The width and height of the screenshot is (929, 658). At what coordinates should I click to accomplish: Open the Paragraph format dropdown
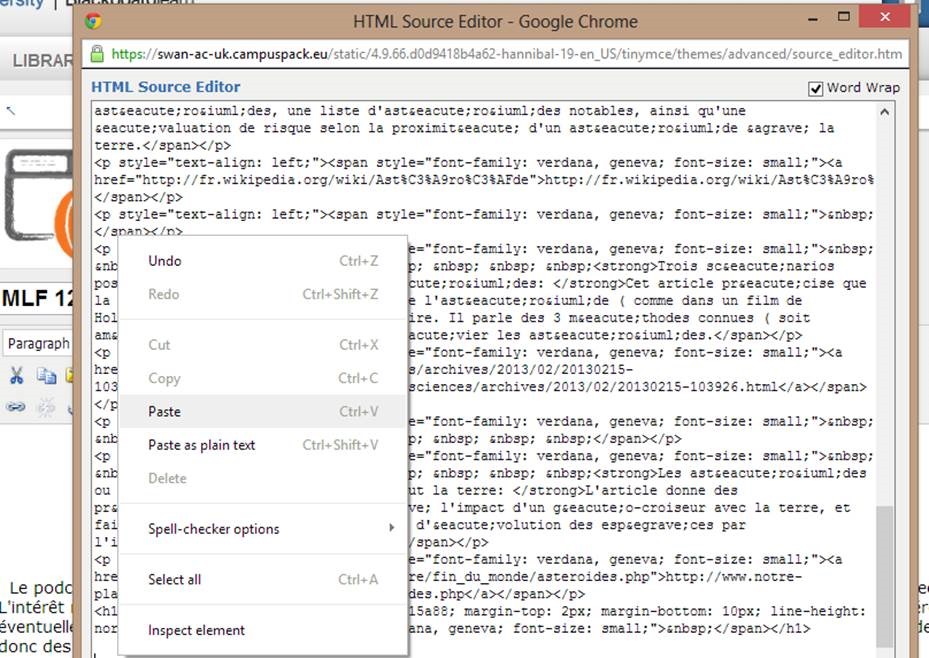click(40, 343)
